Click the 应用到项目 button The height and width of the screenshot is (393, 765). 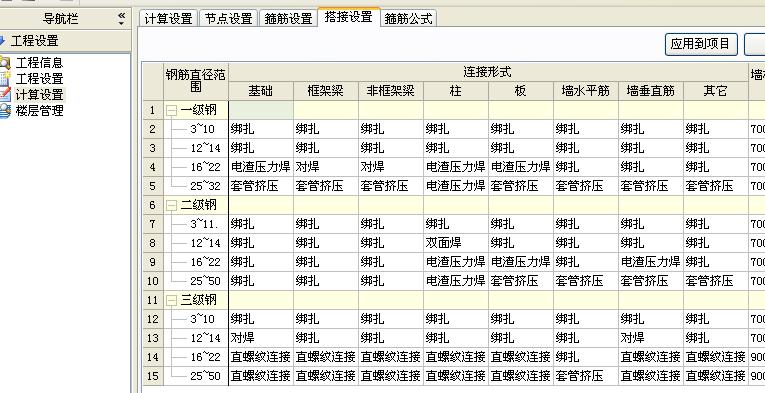pos(701,44)
